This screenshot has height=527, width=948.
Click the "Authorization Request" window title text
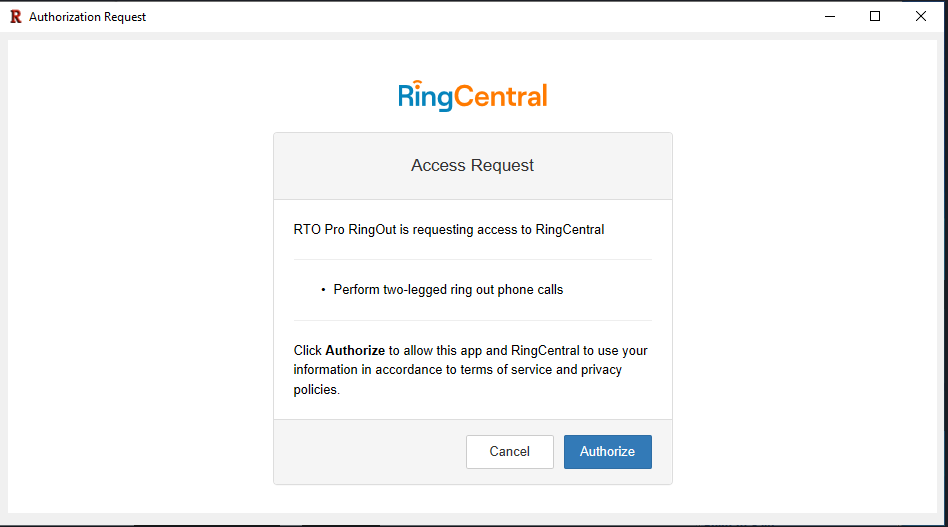(x=87, y=17)
